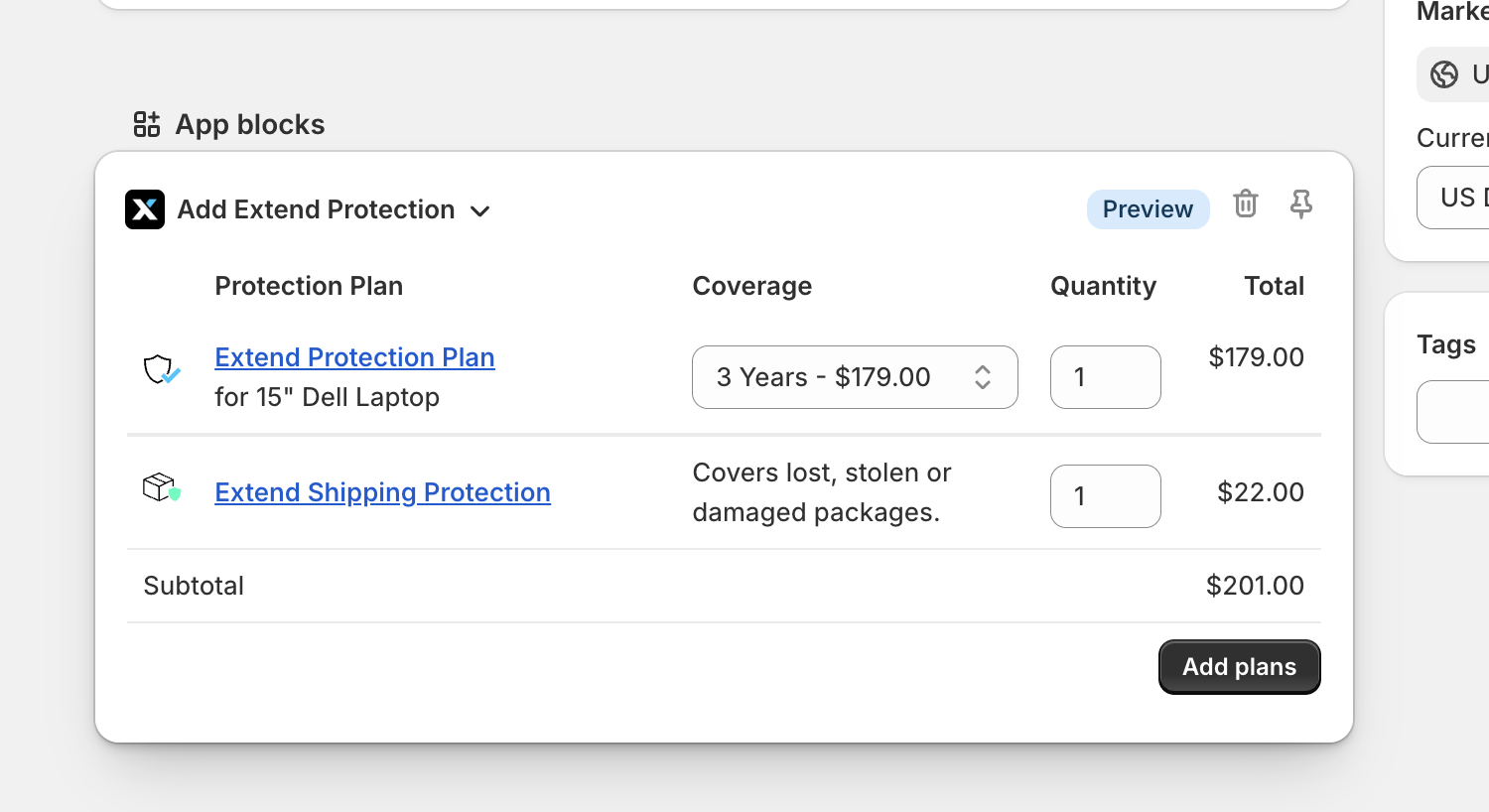Expand the Add Extend Protection chevron
Image resolution: width=1489 pixels, height=812 pixels.
pyautogui.click(x=480, y=211)
